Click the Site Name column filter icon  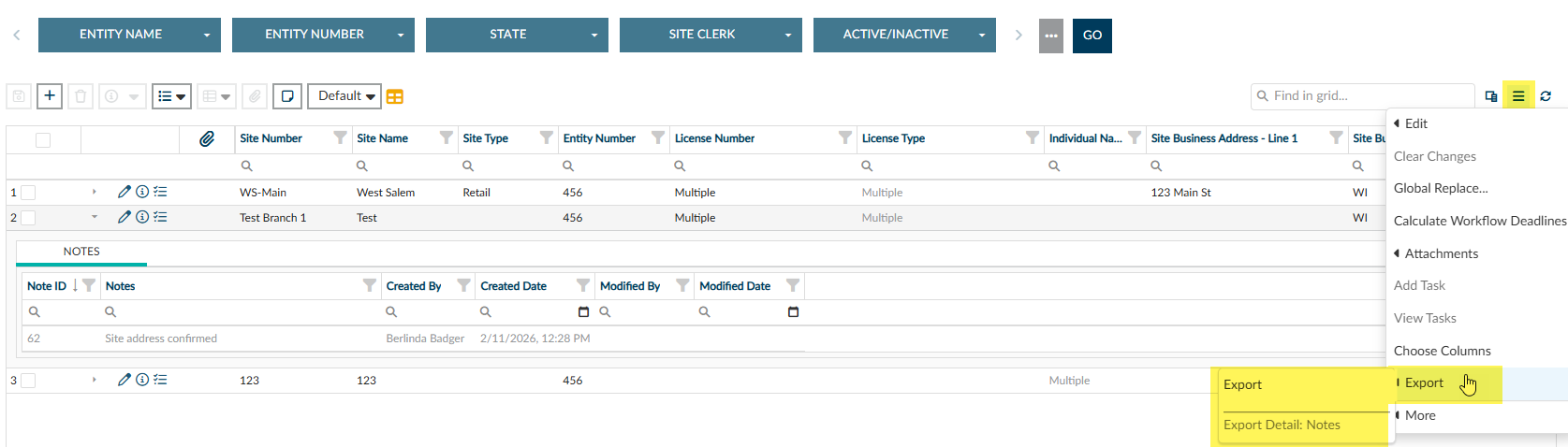click(x=447, y=138)
